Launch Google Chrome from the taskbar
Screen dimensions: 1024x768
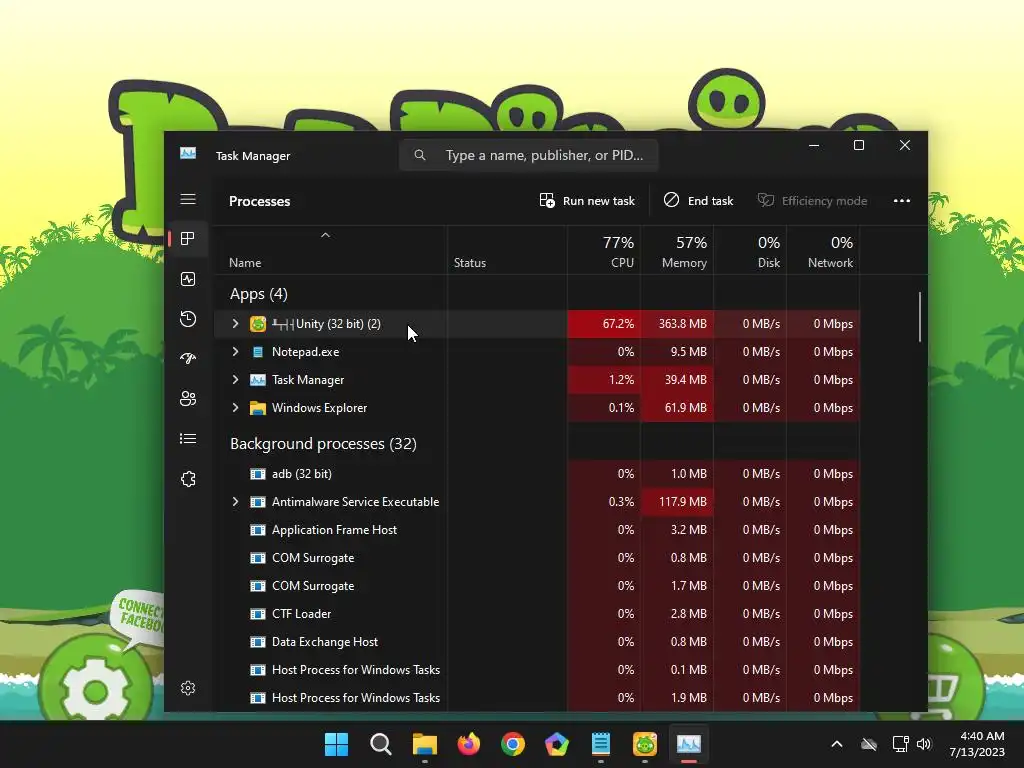click(x=513, y=744)
